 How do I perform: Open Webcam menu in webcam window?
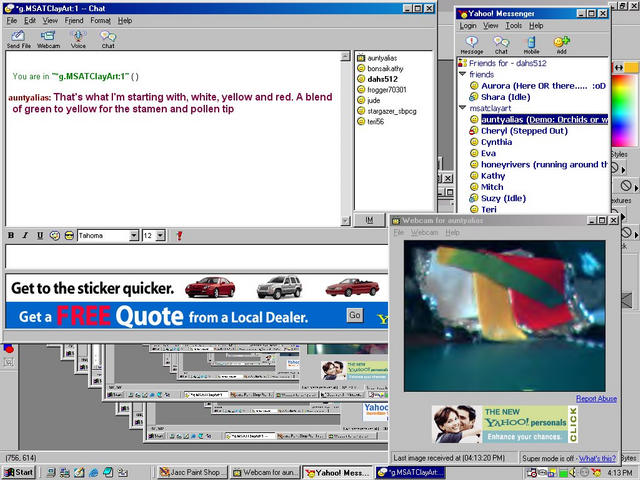424,232
